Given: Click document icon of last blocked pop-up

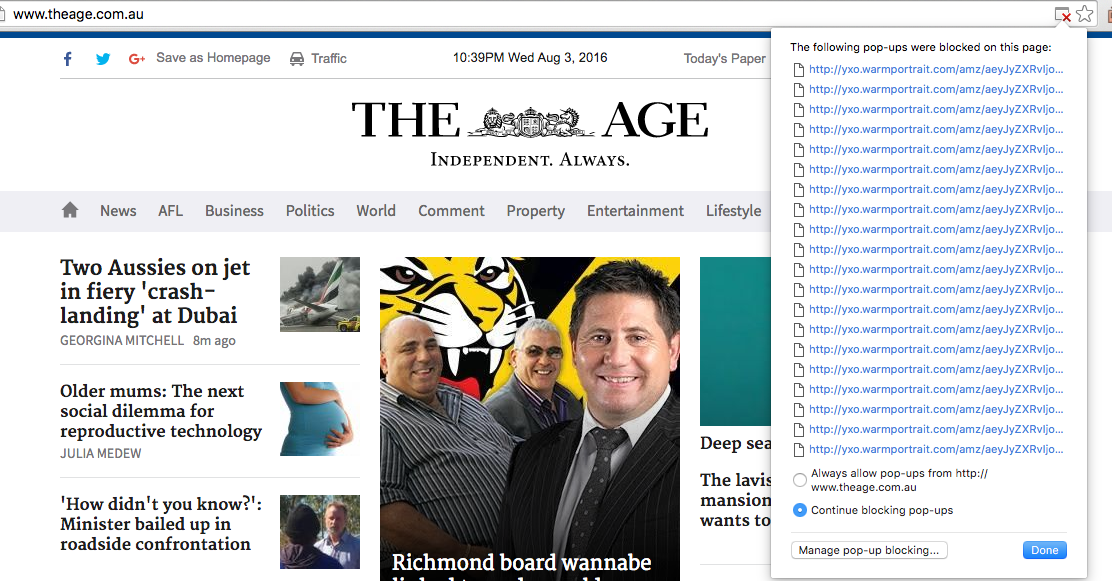Looking at the screenshot, I should coord(799,450).
